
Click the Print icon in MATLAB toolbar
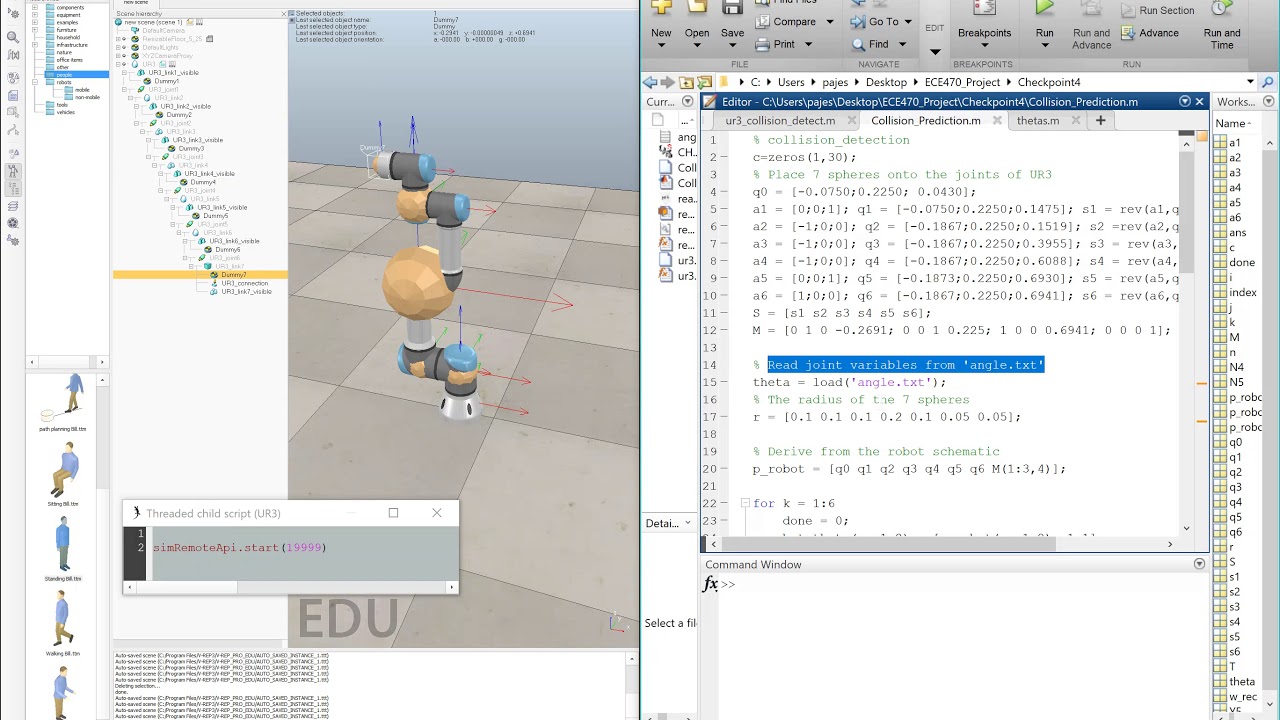tap(763, 44)
